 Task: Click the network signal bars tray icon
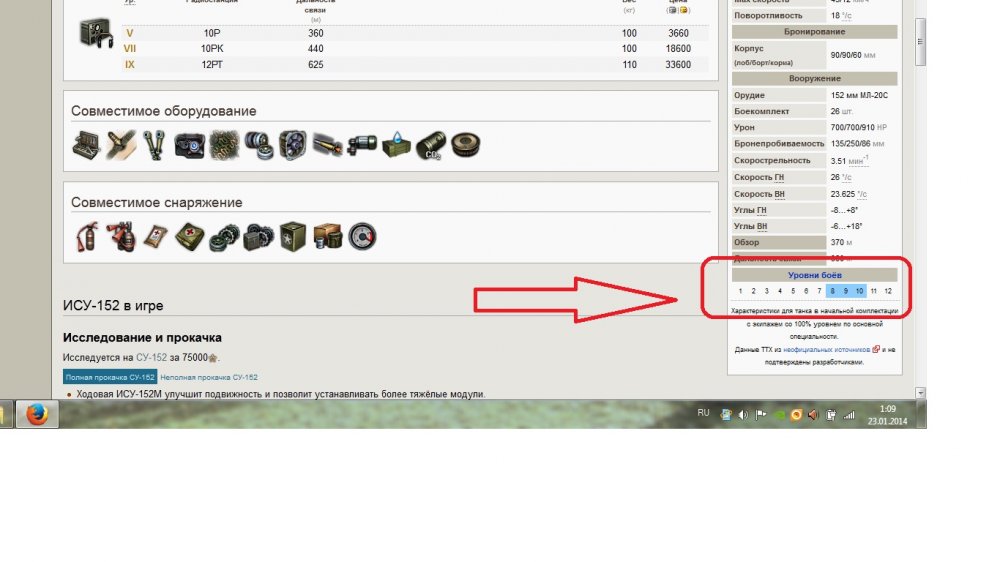coord(849,415)
